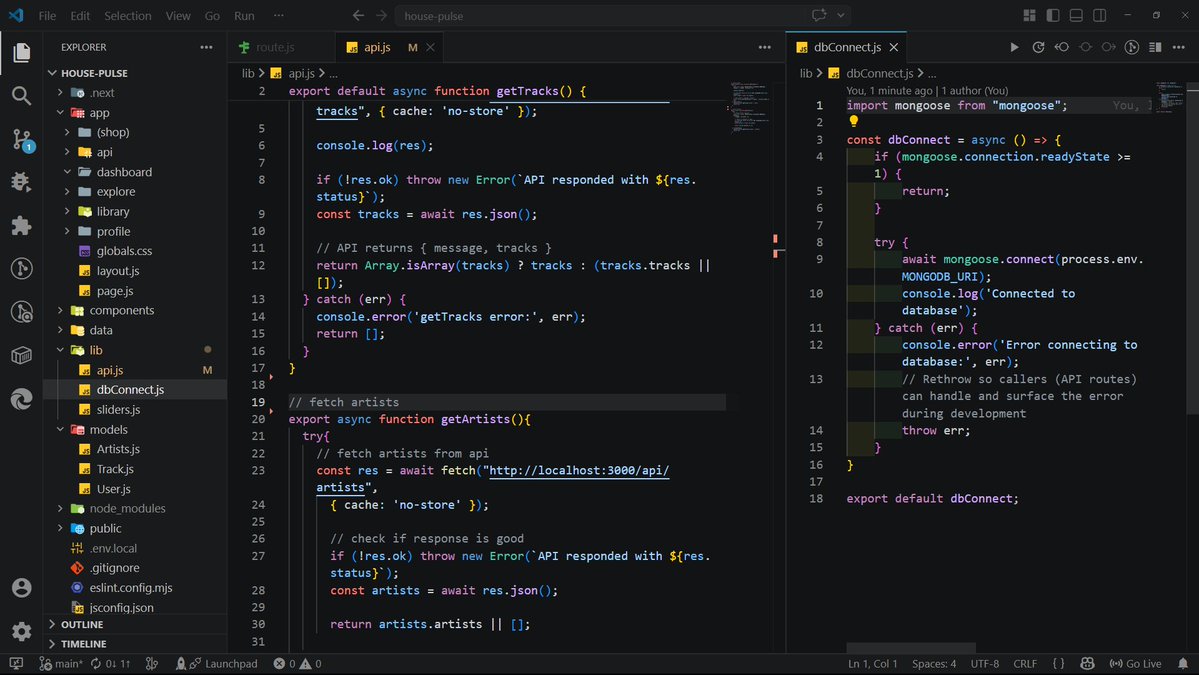
Task: Collapse the models folder
Action: tap(108, 429)
